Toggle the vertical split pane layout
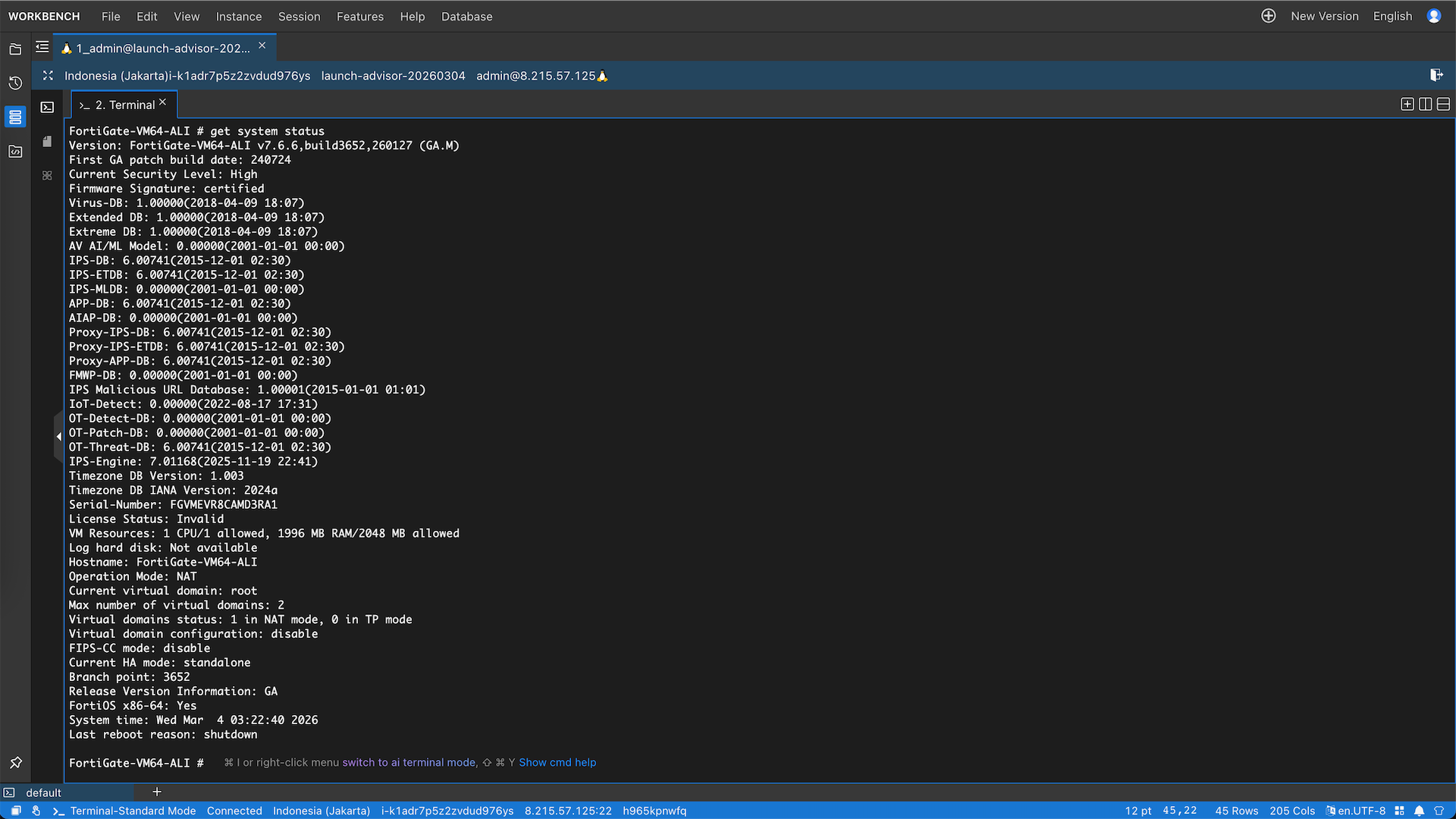1456x819 pixels. (x=1425, y=105)
